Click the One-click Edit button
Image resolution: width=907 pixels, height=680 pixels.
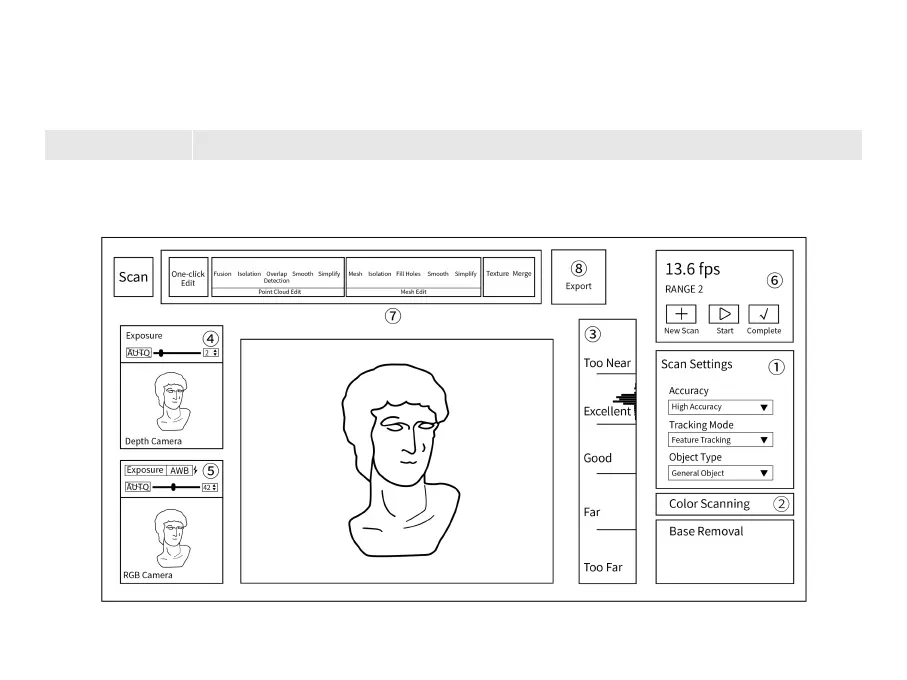(x=188, y=278)
